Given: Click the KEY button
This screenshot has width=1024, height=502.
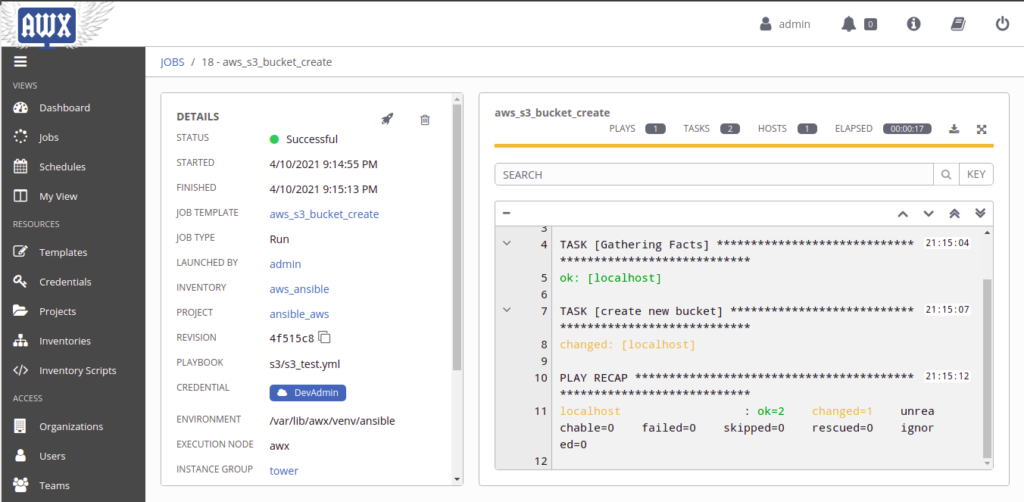Looking at the screenshot, I should tap(976, 175).
